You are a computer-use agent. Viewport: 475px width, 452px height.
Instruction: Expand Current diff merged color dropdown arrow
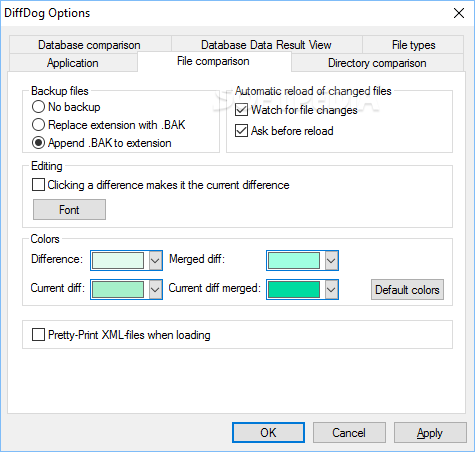coord(331,289)
